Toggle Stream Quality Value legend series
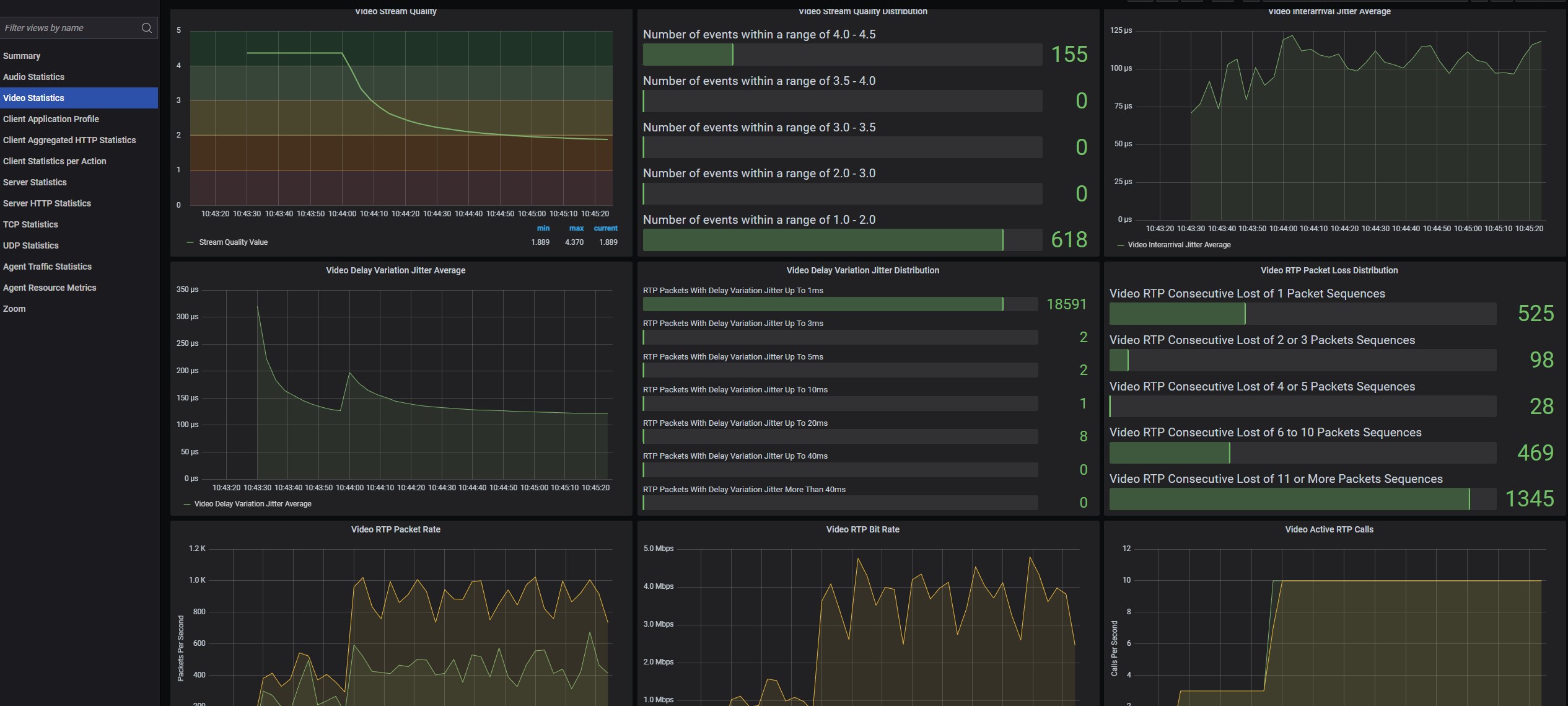This screenshot has width=1568, height=706. click(233, 242)
